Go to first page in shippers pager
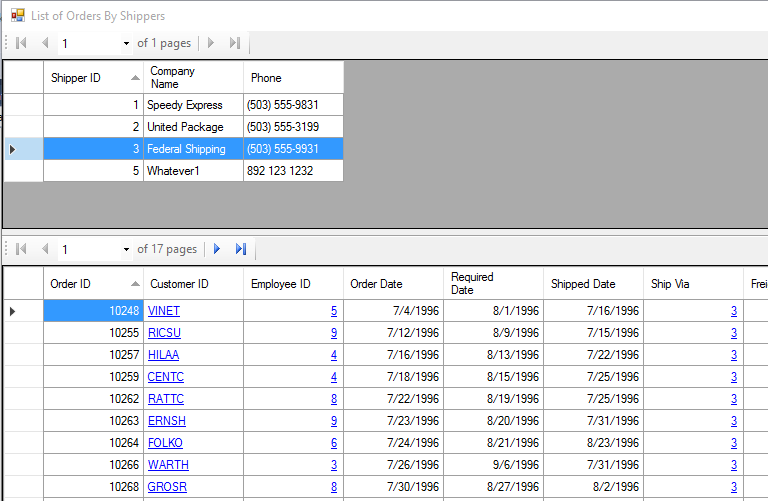Viewport: 768px width, 501px height. pos(21,43)
